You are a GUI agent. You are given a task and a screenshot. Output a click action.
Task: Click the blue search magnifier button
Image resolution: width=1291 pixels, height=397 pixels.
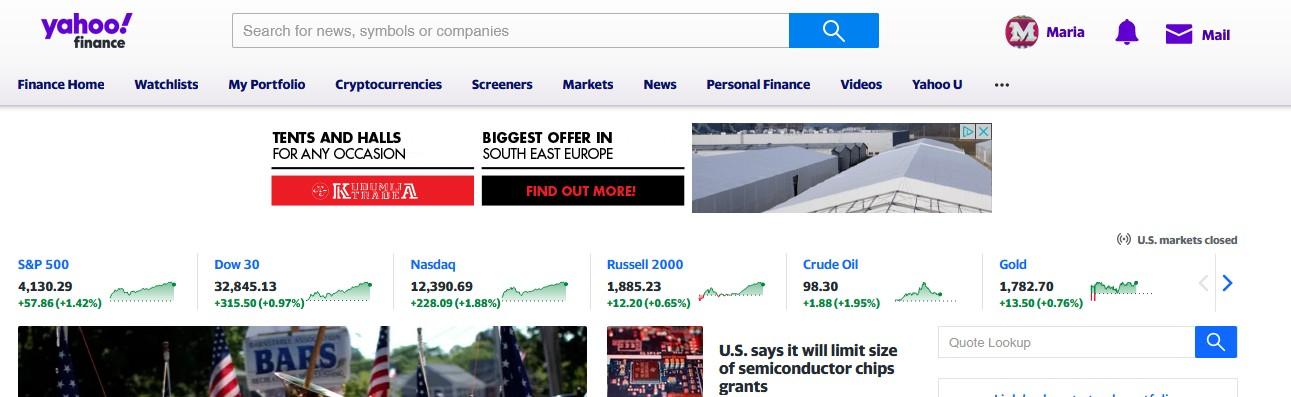coord(834,30)
